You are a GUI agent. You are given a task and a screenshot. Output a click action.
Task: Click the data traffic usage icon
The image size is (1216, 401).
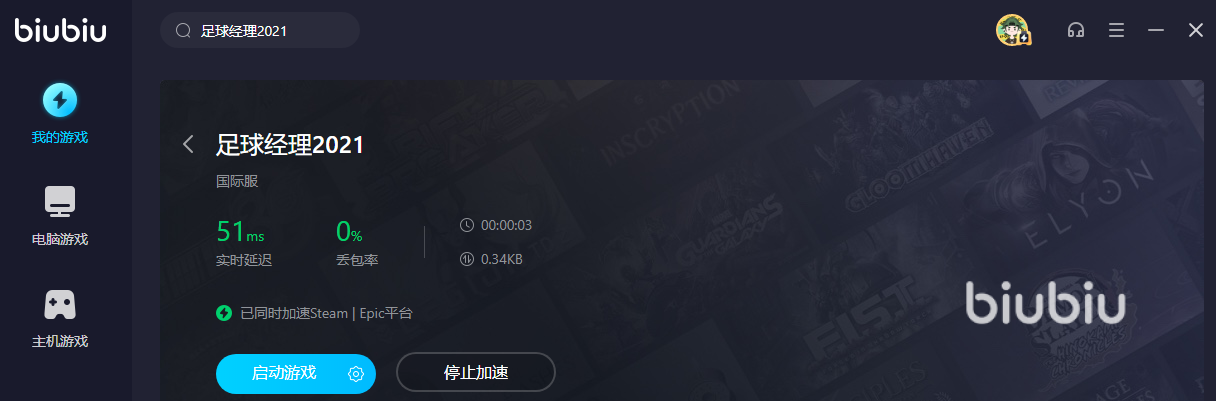pyautogui.click(x=466, y=260)
